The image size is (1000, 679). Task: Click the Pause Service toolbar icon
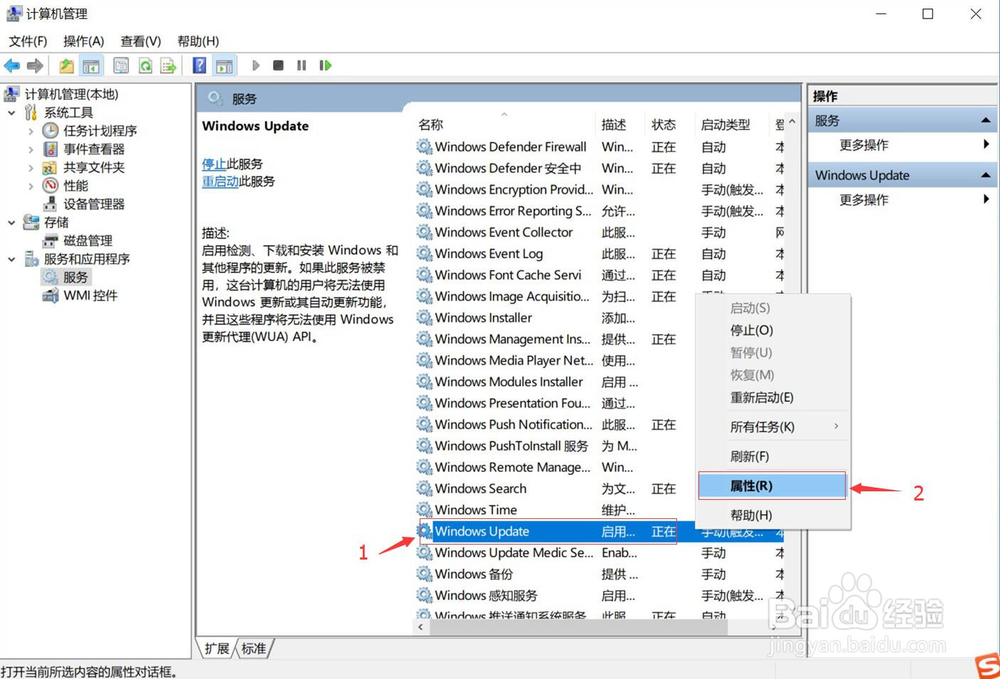301,65
